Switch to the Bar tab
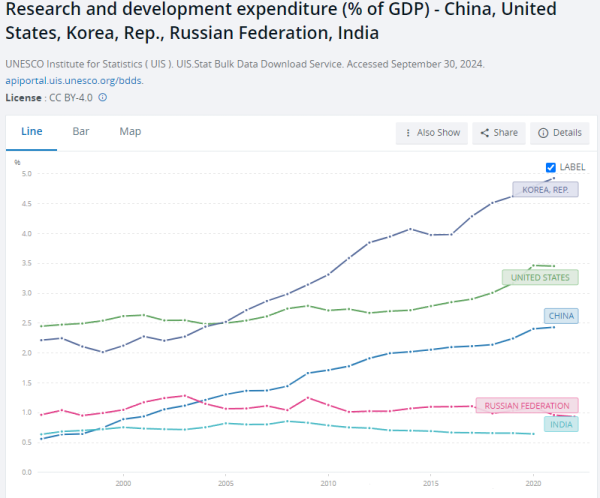The image size is (600, 498). (x=81, y=132)
